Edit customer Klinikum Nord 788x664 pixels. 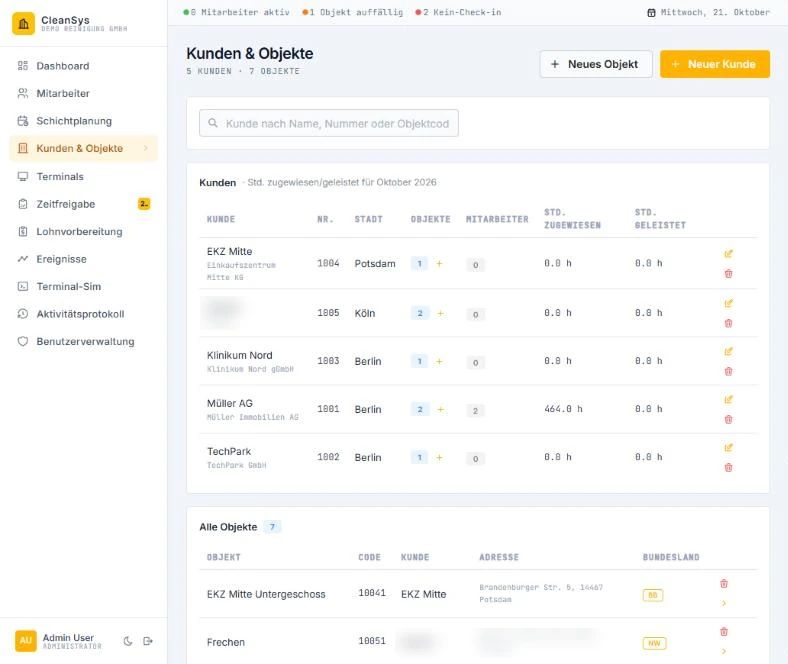(x=728, y=351)
